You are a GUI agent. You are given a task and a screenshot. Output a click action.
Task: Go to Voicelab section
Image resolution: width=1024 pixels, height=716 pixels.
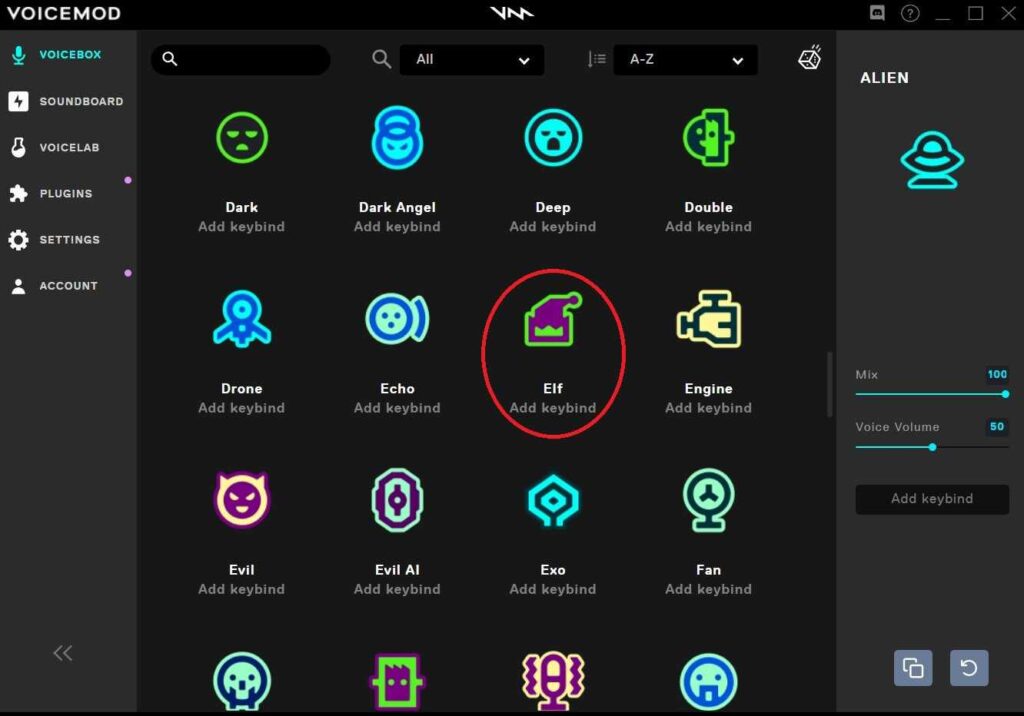pos(68,147)
